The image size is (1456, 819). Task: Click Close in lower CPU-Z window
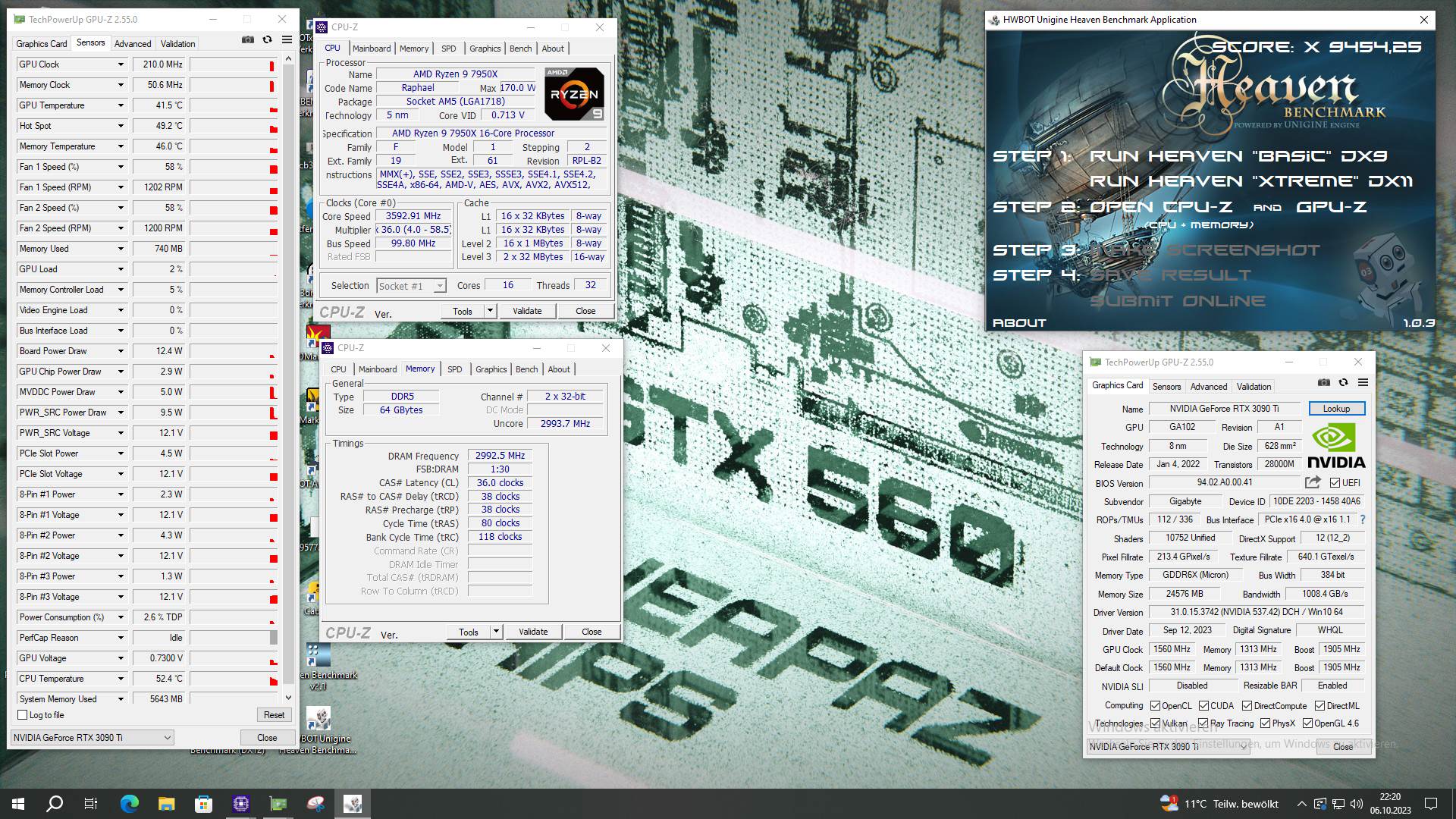pos(591,632)
